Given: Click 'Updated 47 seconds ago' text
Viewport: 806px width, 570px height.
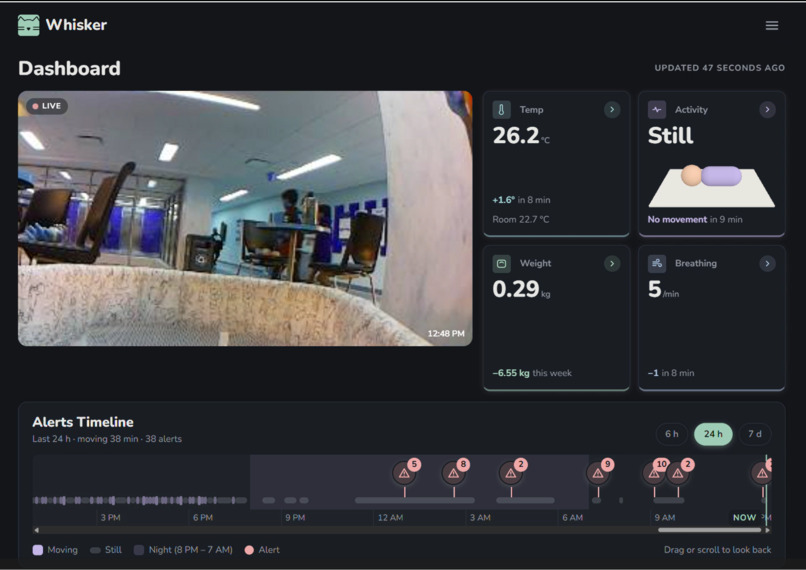Looking at the screenshot, I should (719, 68).
